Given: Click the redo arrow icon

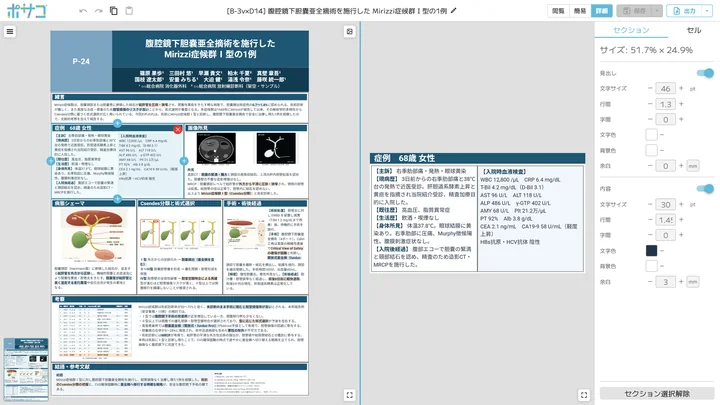Looking at the screenshot, I should [x=99, y=11].
